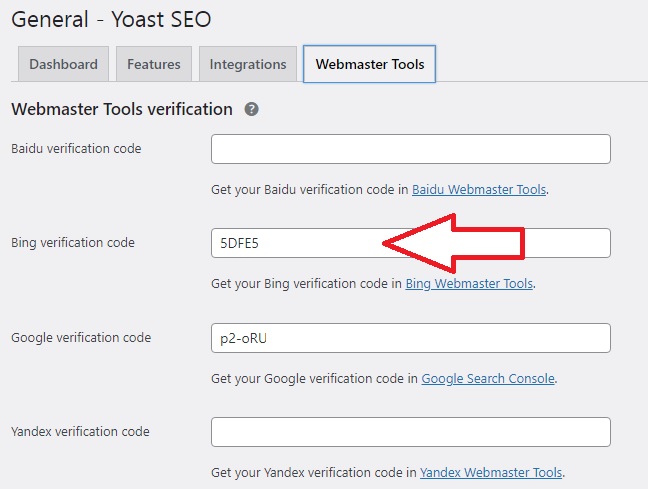The height and width of the screenshot is (489, 648).
Task: Focus the Yandex verification code input
Action: [411, 432]
